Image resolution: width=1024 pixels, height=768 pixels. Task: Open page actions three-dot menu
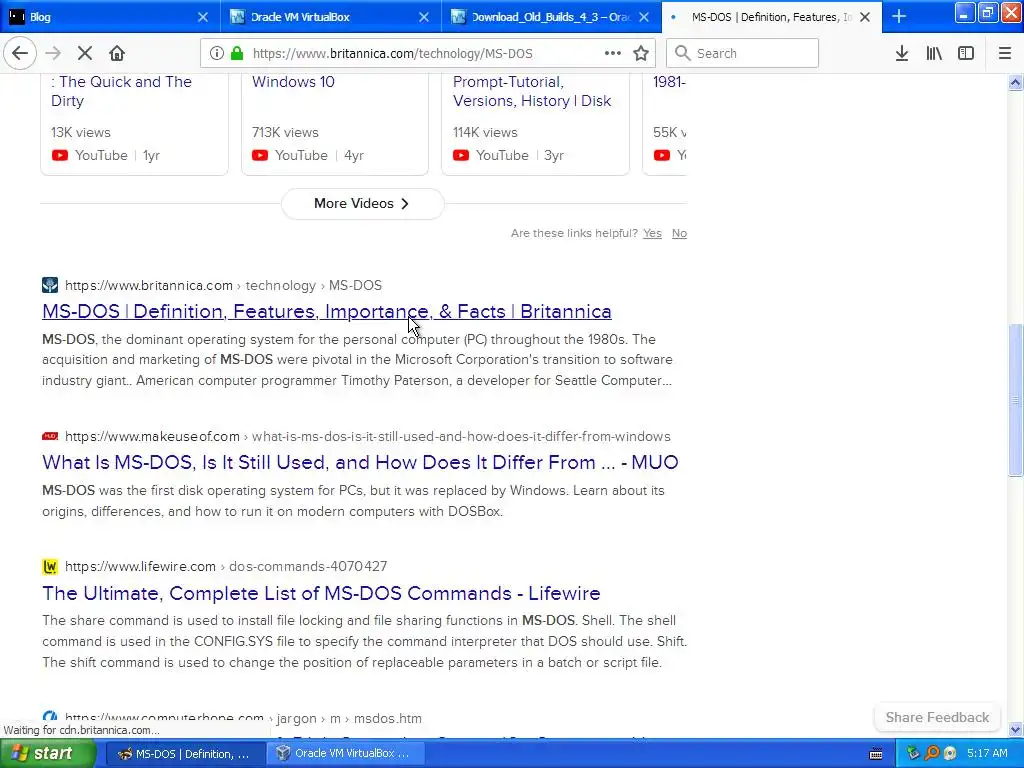(613, 54)
